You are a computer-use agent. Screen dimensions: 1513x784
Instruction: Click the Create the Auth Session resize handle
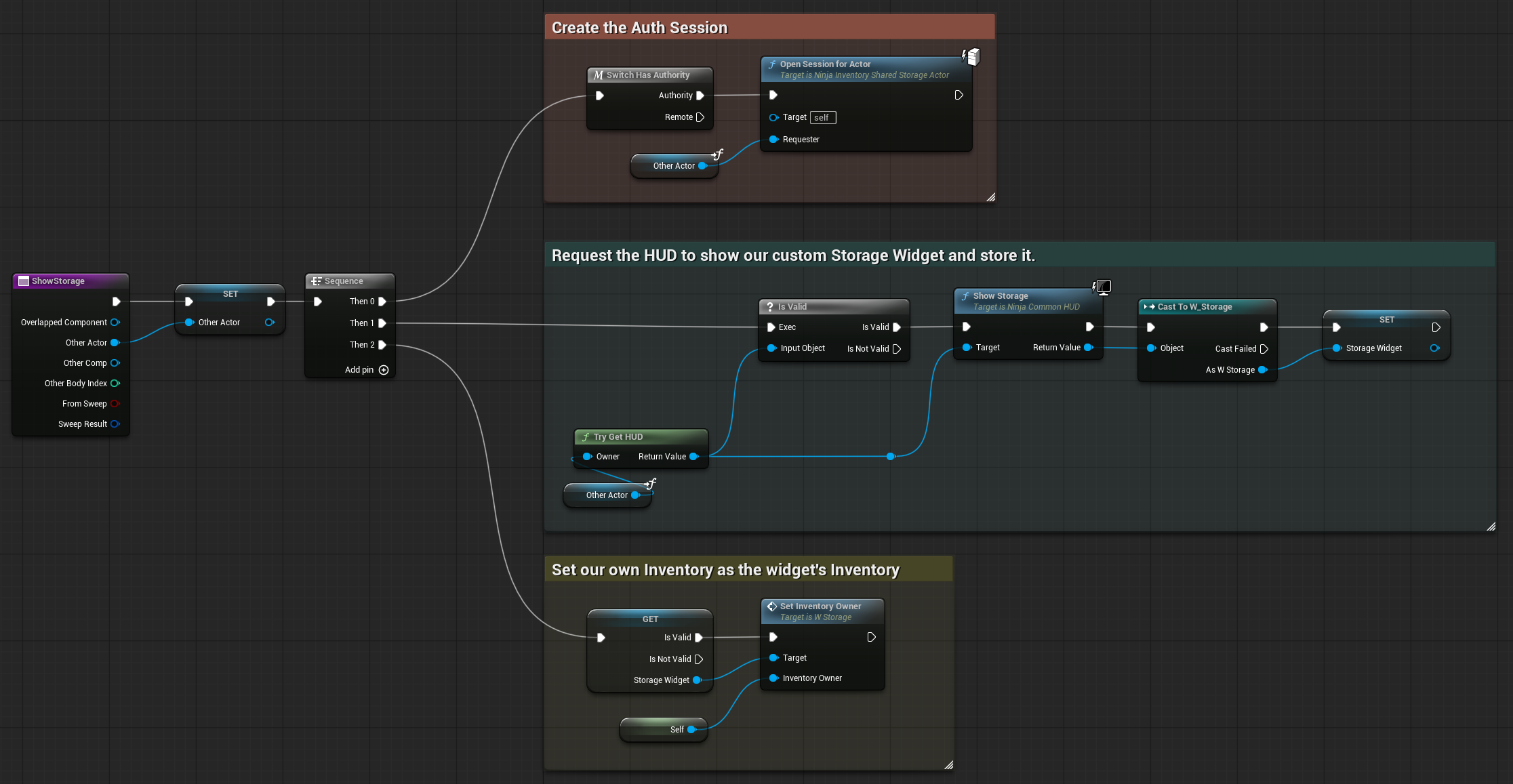point(990,197)
